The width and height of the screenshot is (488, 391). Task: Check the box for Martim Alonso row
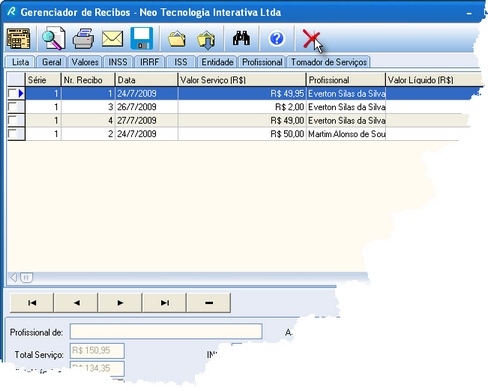pyautogui.click(x=12, y=134)
